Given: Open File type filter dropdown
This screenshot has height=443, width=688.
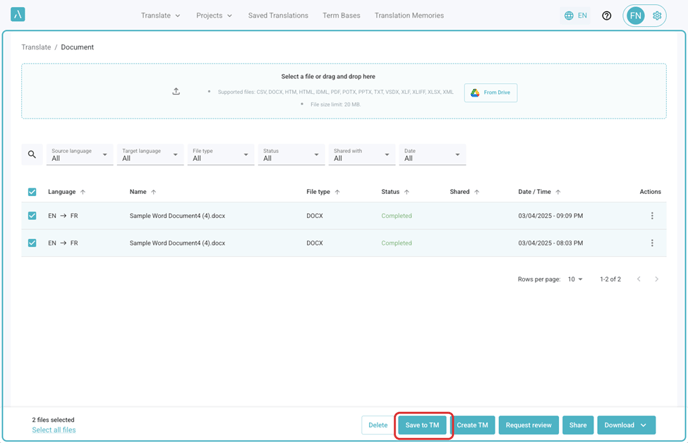Looking at the screenshot, I should (x=221, y=154).
